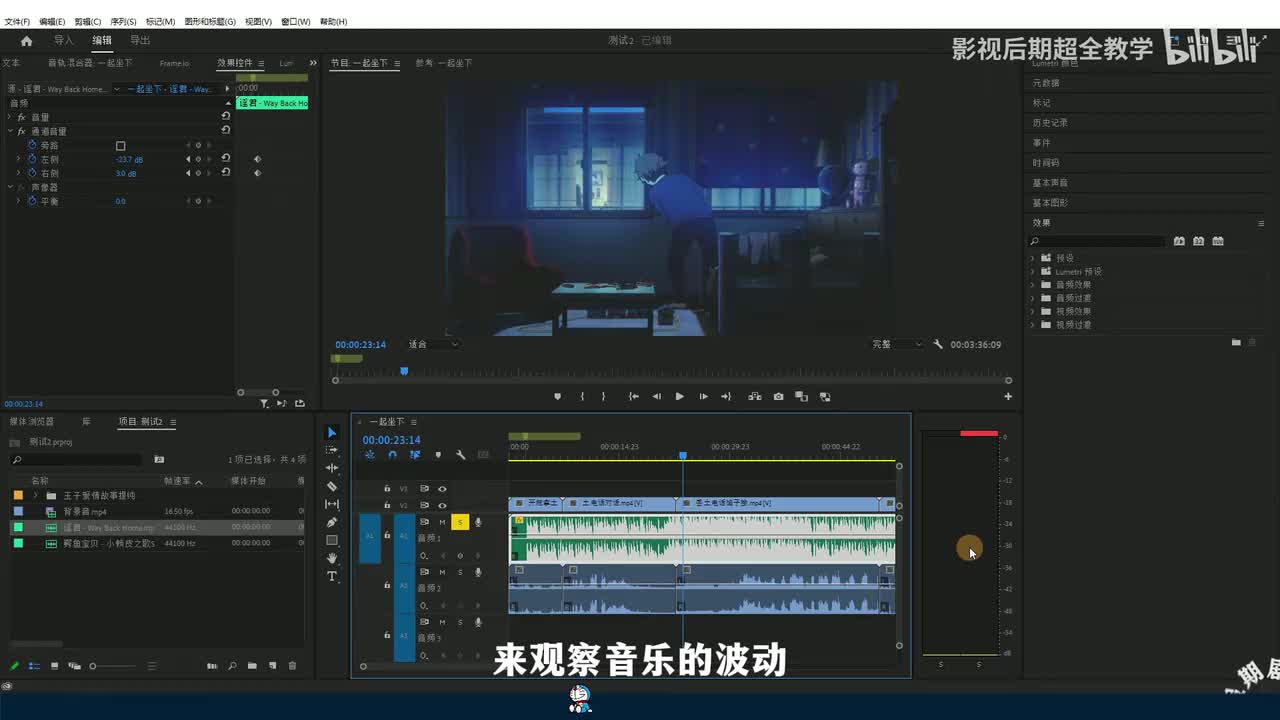This screenshot has height=720, width=1280.
Task: Select the Selection tool arrow
Action: click(x=332, y=432)
